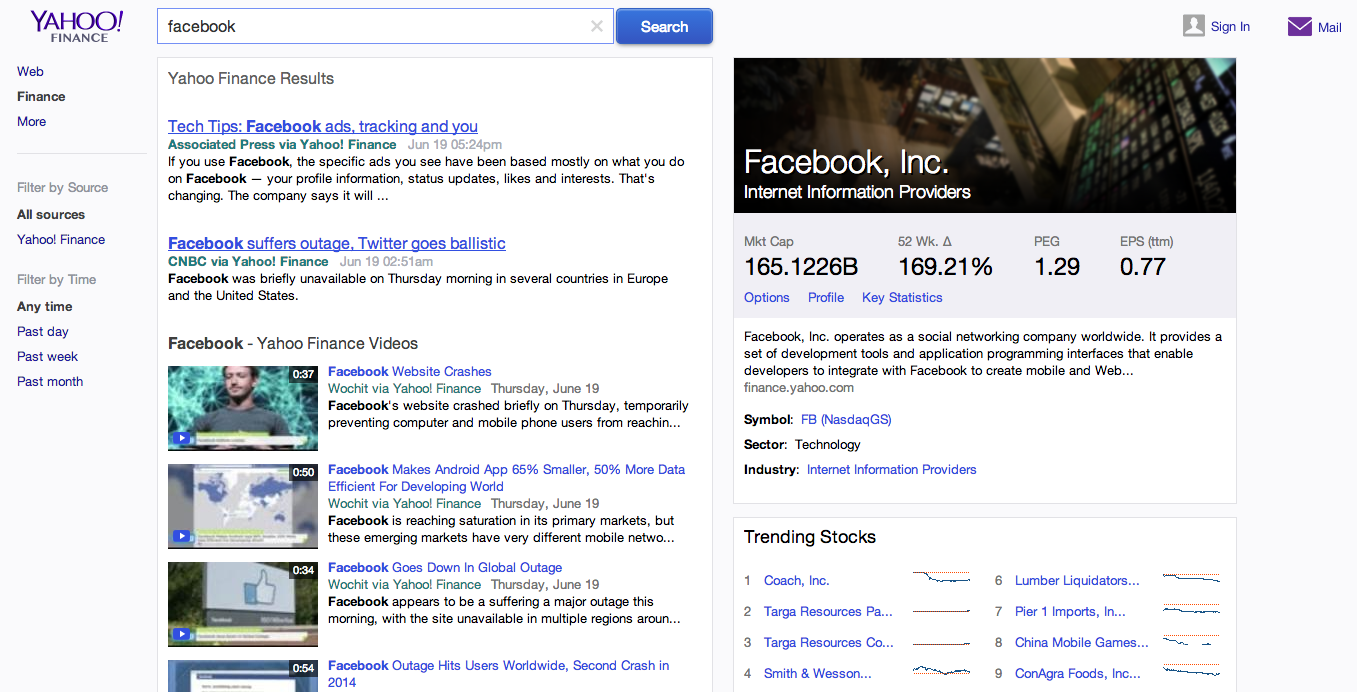Screen dimensions: 1357x692
Task: Open the More search categories
Action: coord(31,121)
